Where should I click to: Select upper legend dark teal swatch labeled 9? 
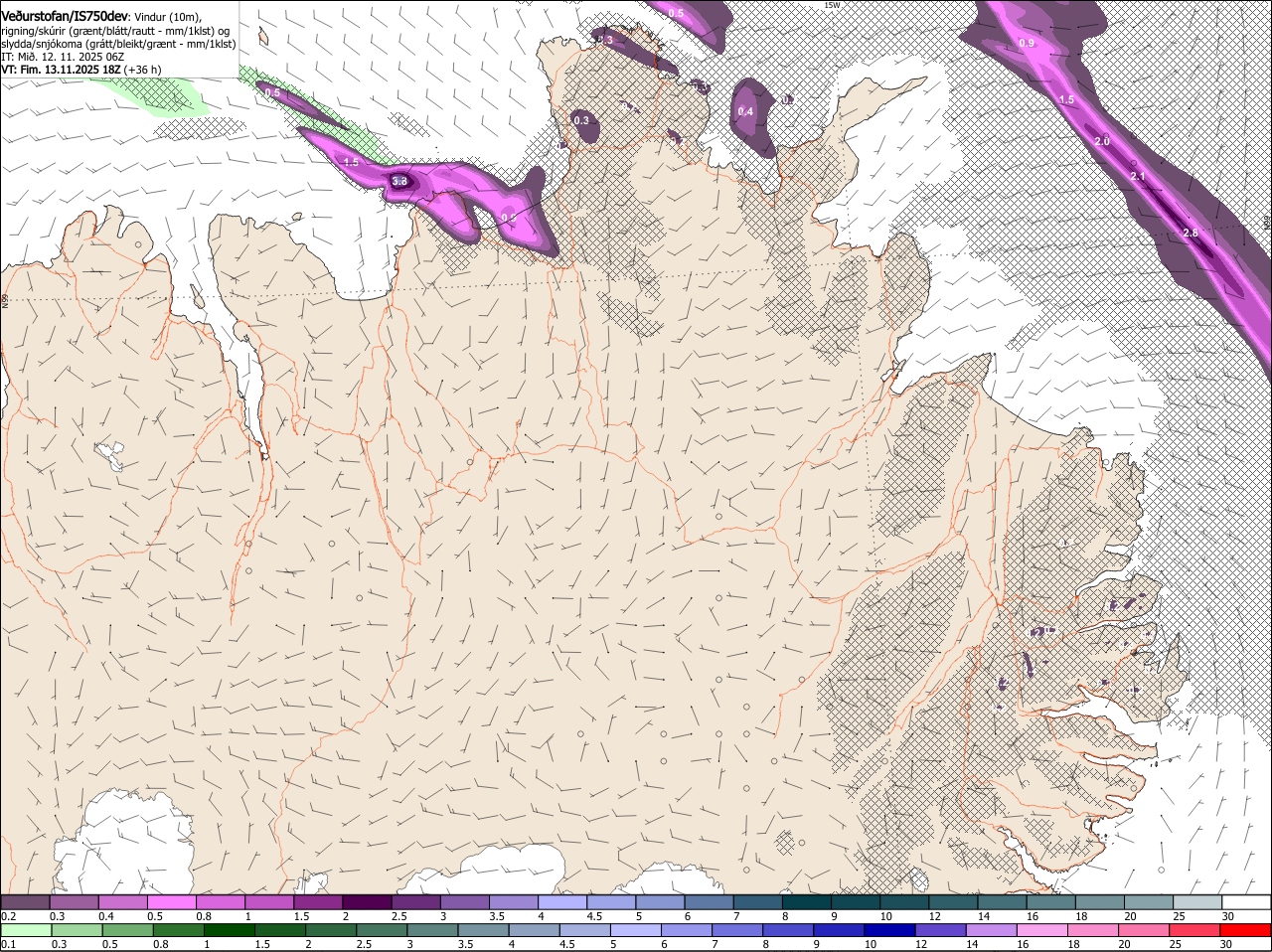pos(855,902)
